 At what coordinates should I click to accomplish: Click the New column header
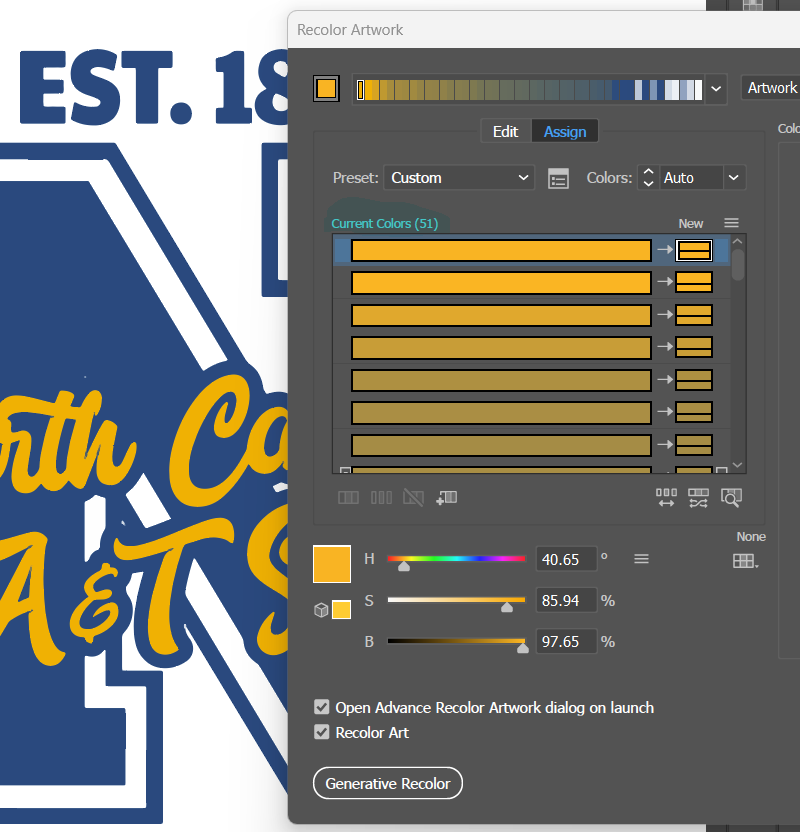point(691,223)
